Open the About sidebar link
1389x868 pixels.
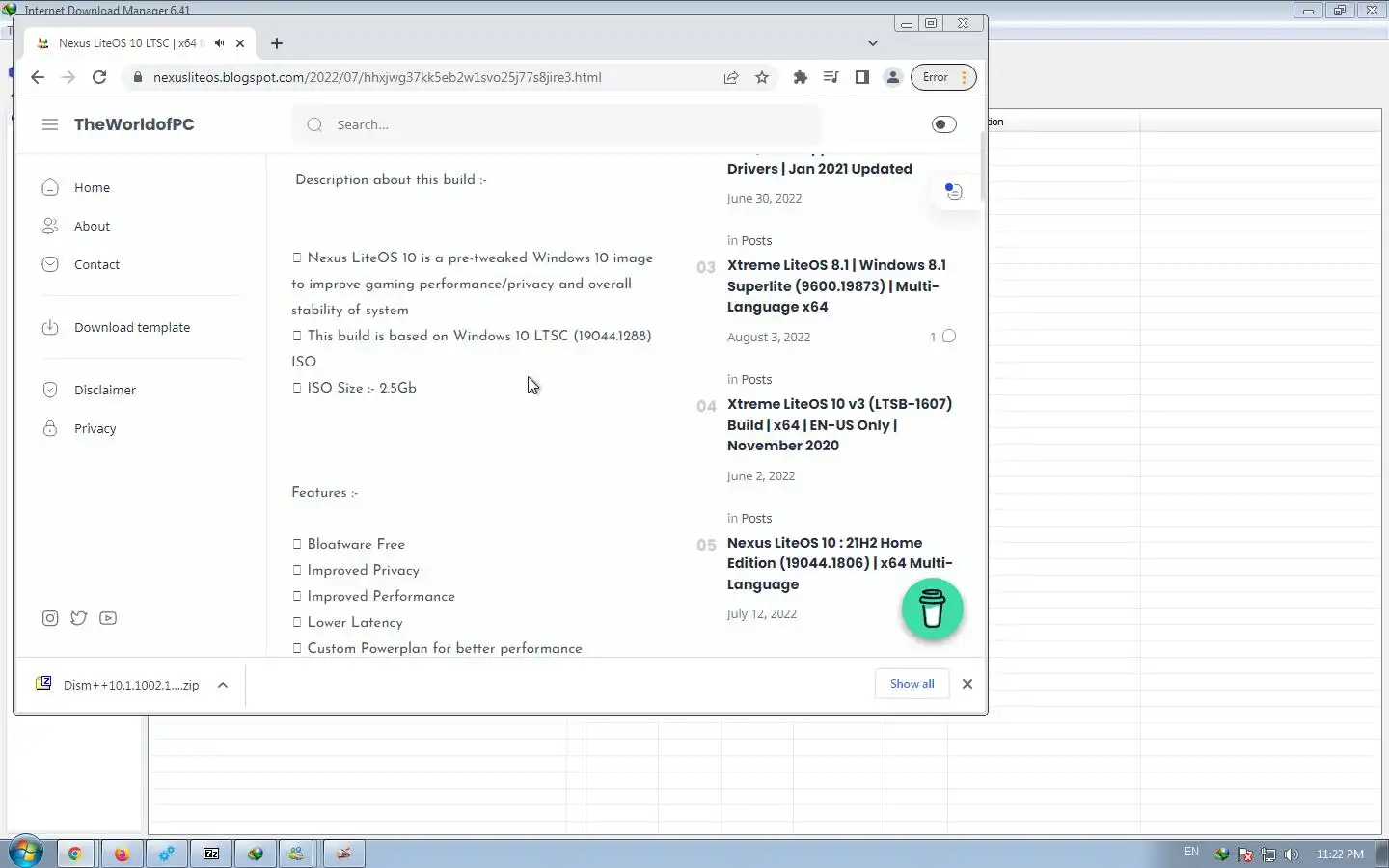[x=92, y=226]
